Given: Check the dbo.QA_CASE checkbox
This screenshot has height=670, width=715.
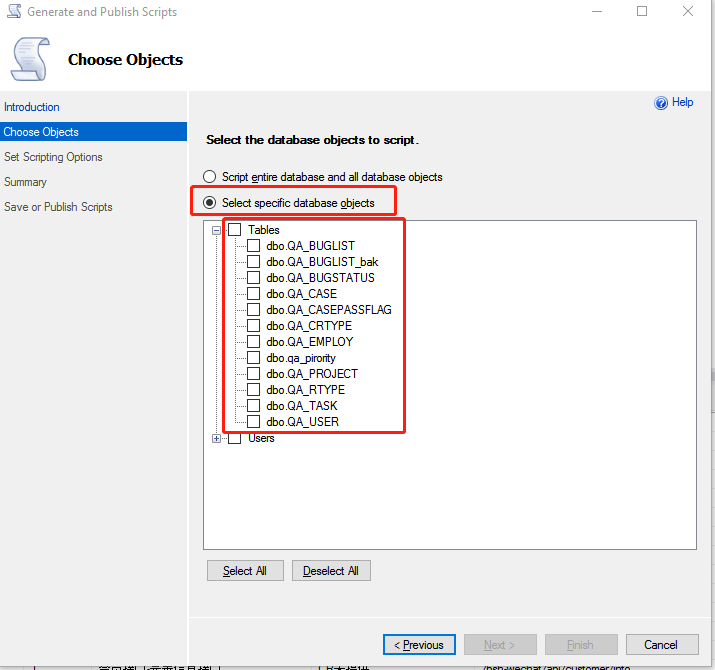Looking at the screenshot, I should click(254, 293).
